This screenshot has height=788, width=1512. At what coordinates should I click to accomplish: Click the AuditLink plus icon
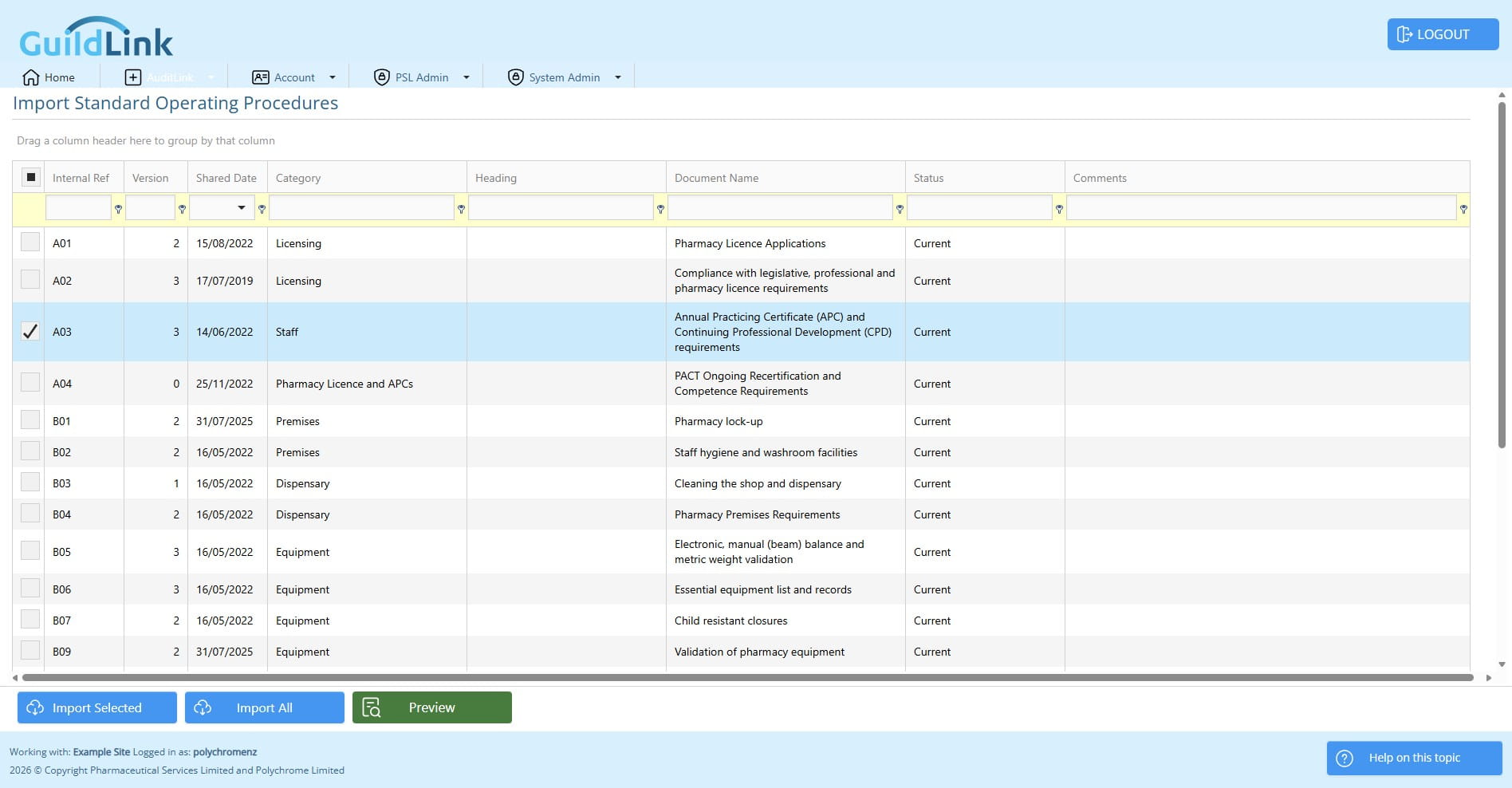click(x=133, y=77)
